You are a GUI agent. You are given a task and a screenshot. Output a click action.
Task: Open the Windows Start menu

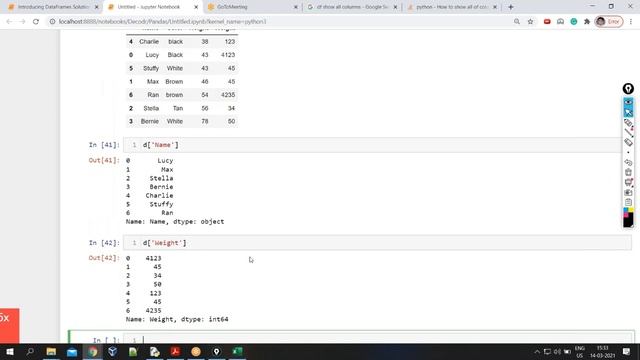click(x=10, y=351)
